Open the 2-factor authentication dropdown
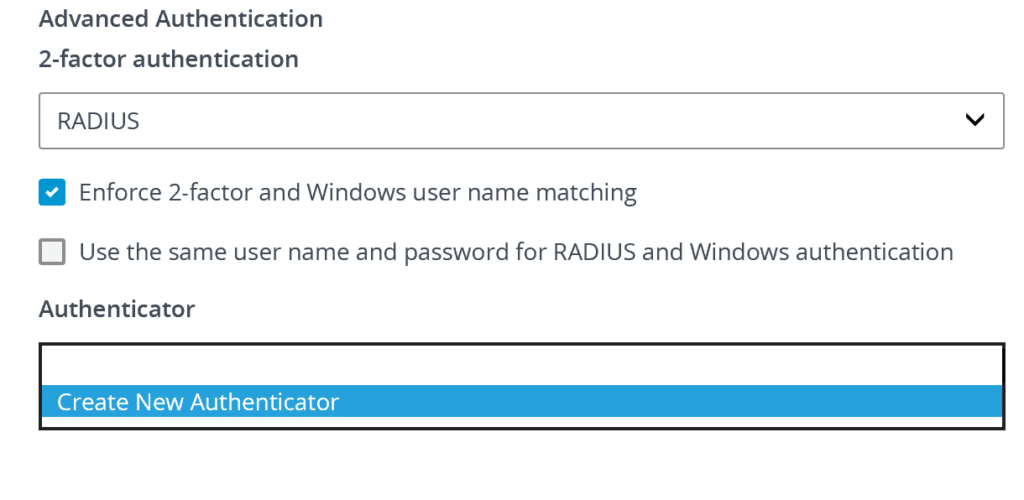Image resolution: width=1024 pixels, height=500 pixels. tap(520, 121)
